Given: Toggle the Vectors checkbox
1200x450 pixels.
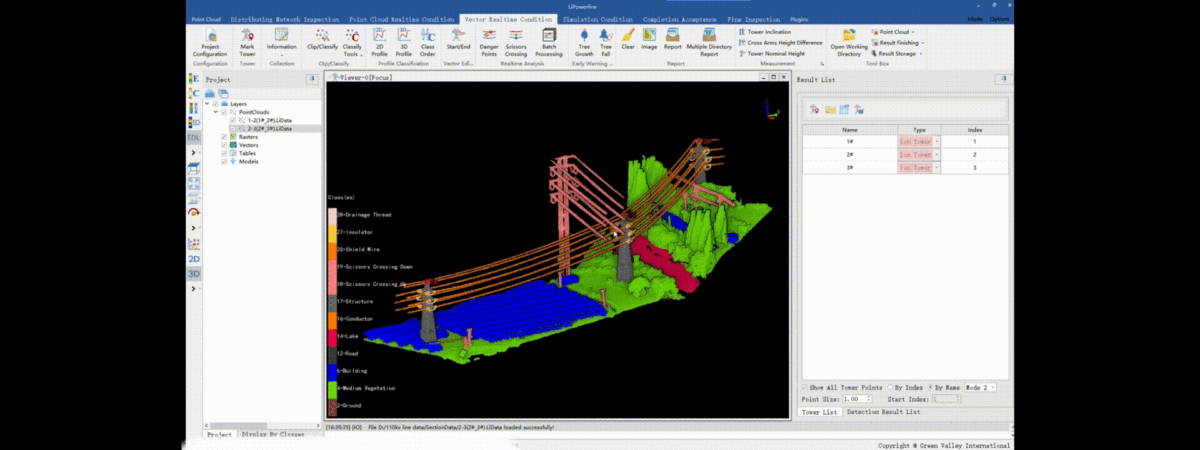Looking at the screenshot, I should (x=223, y=145).
